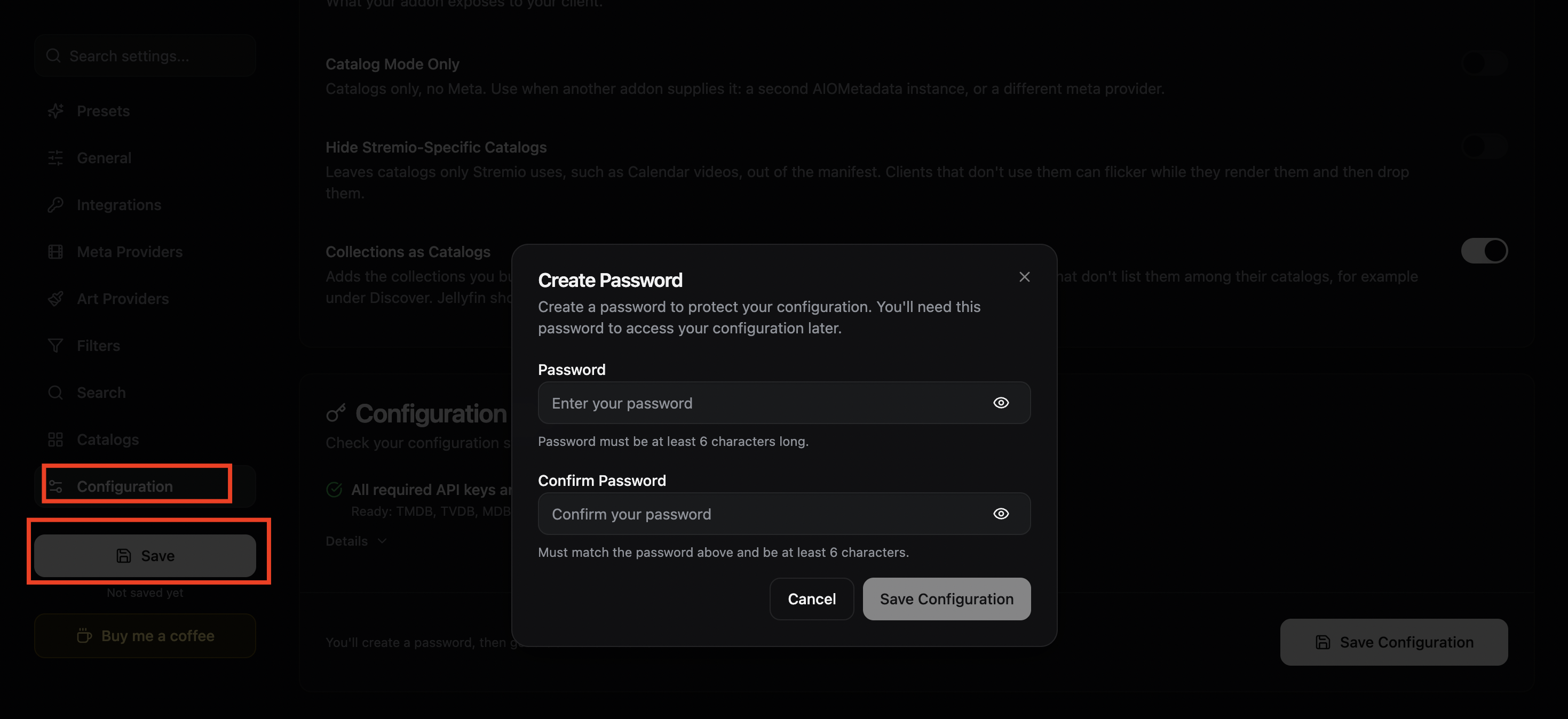The image size is (1568, 719).
Task: Toggle Catalog Mode Only switch
Action: (x=1484, y=62)
